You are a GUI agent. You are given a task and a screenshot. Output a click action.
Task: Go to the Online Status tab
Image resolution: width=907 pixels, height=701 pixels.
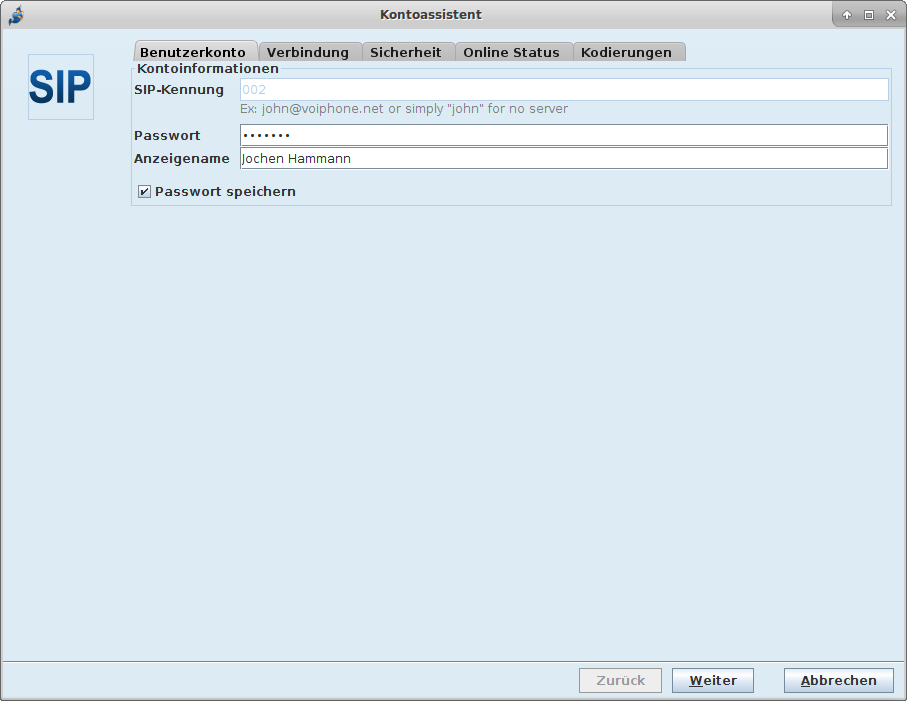(x=511, y=52)
